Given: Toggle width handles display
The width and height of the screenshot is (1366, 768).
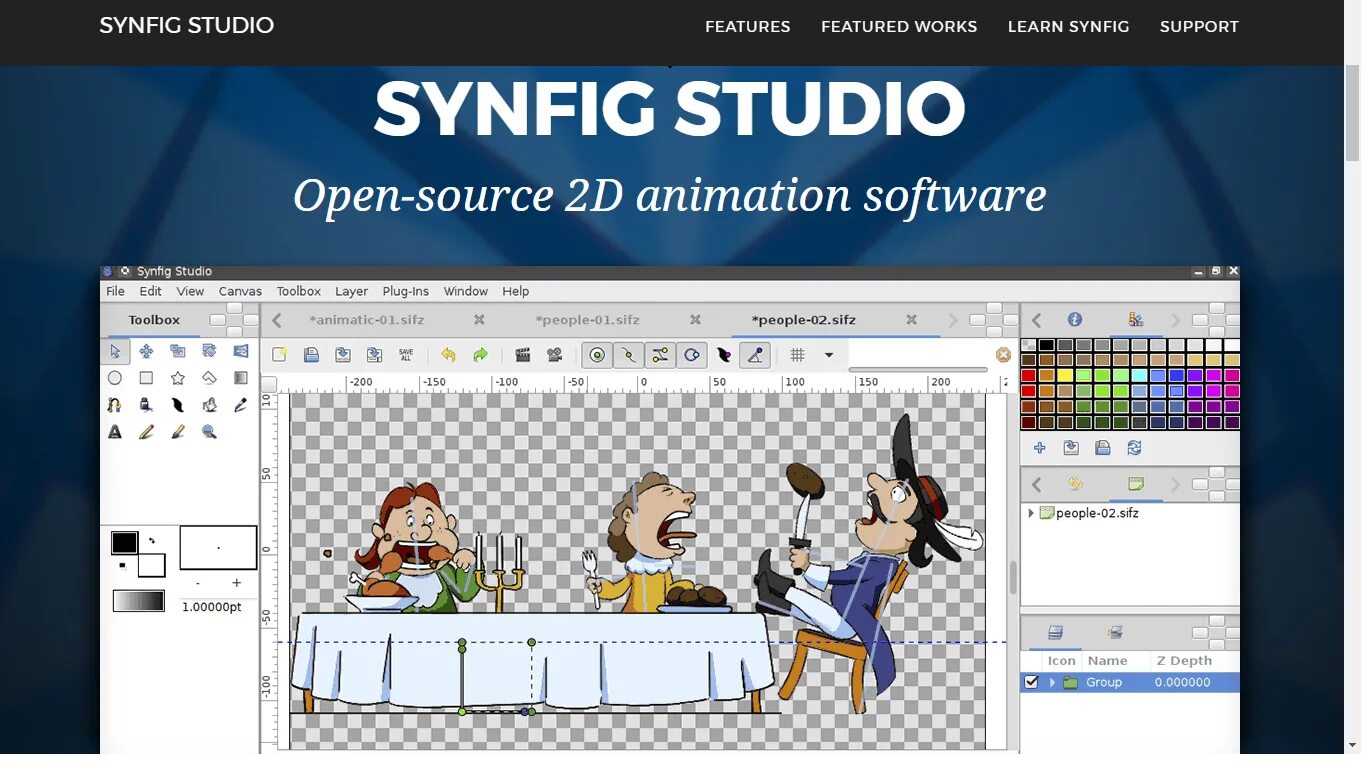Looking at the screenshot, I should 724,355.
